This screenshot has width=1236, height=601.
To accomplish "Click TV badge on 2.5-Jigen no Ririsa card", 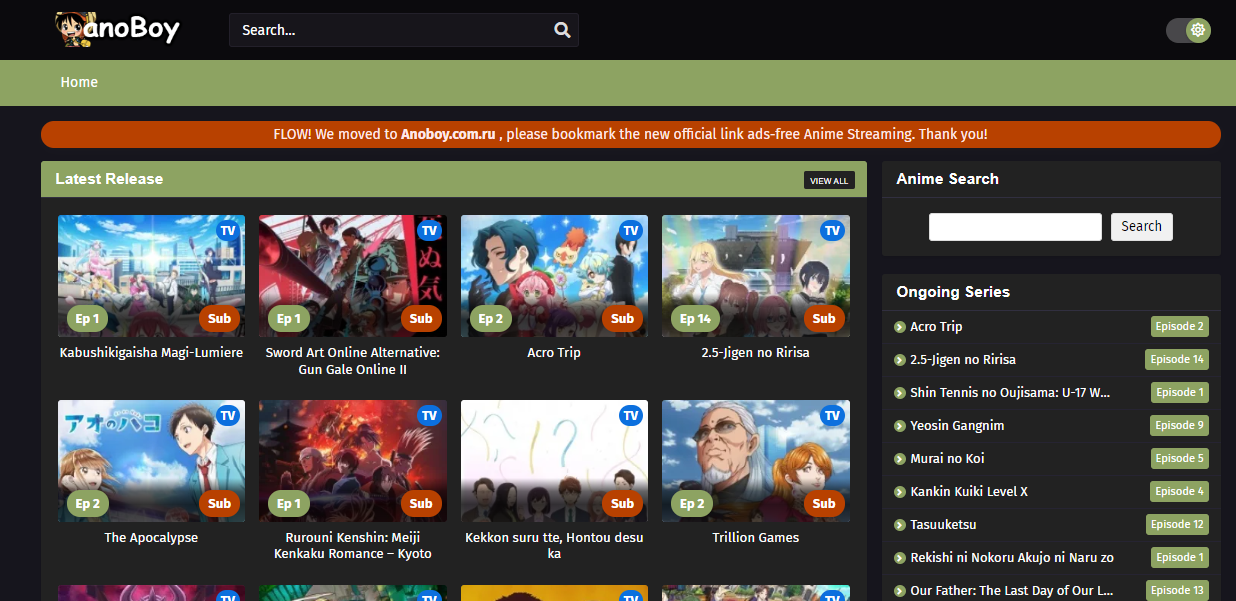I will [833, 231].
